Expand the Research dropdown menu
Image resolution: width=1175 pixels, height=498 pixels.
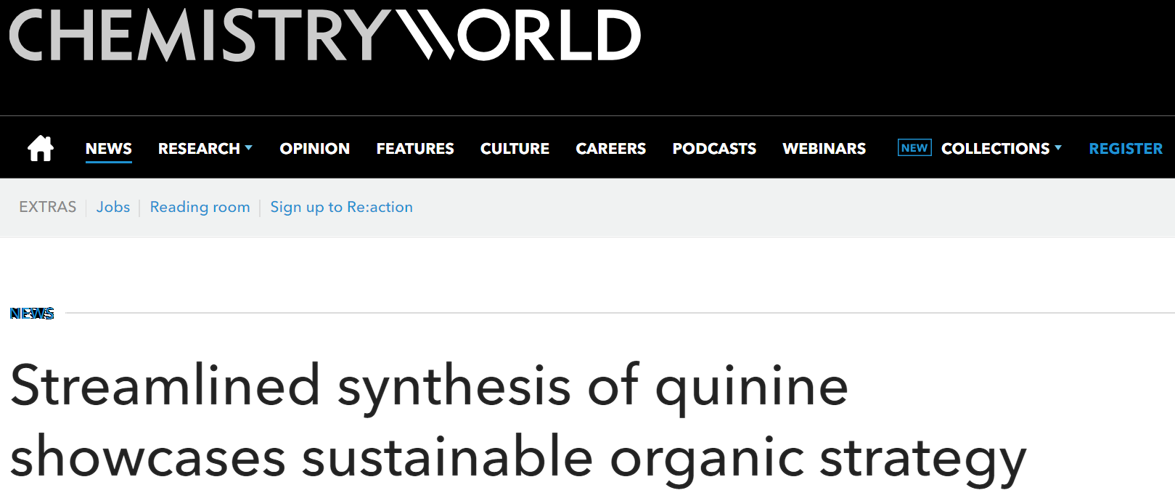[205, 148]
